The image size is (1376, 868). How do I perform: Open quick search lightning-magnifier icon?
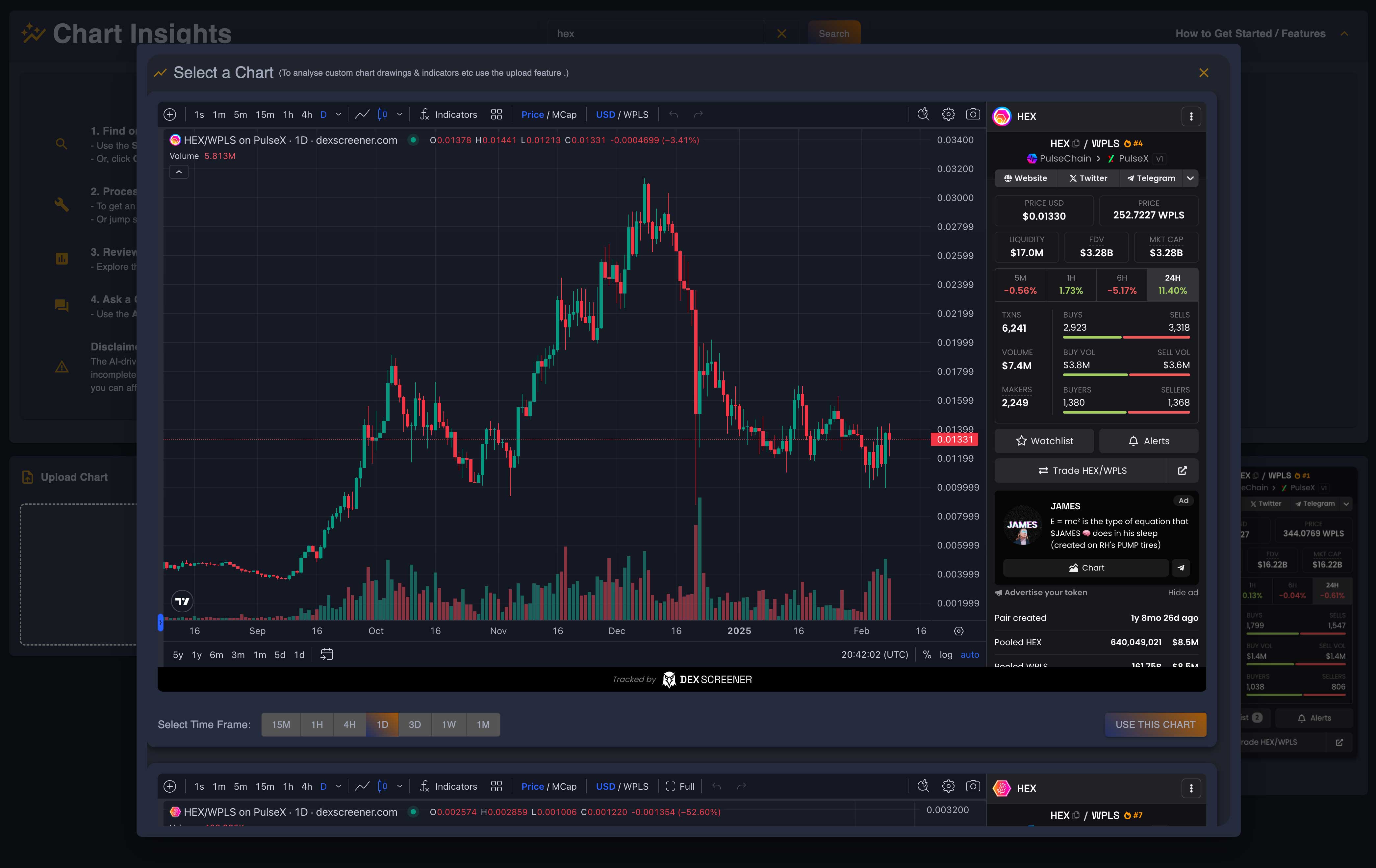coord(923,114)
